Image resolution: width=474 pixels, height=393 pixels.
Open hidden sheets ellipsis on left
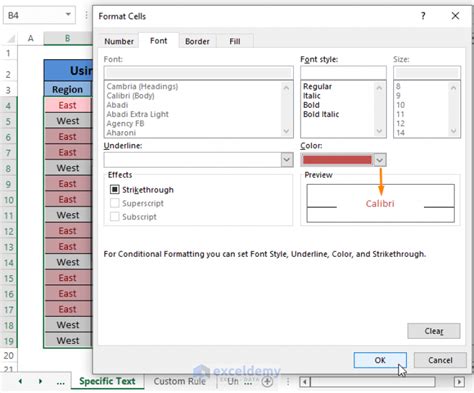click(x=60, y=382)
